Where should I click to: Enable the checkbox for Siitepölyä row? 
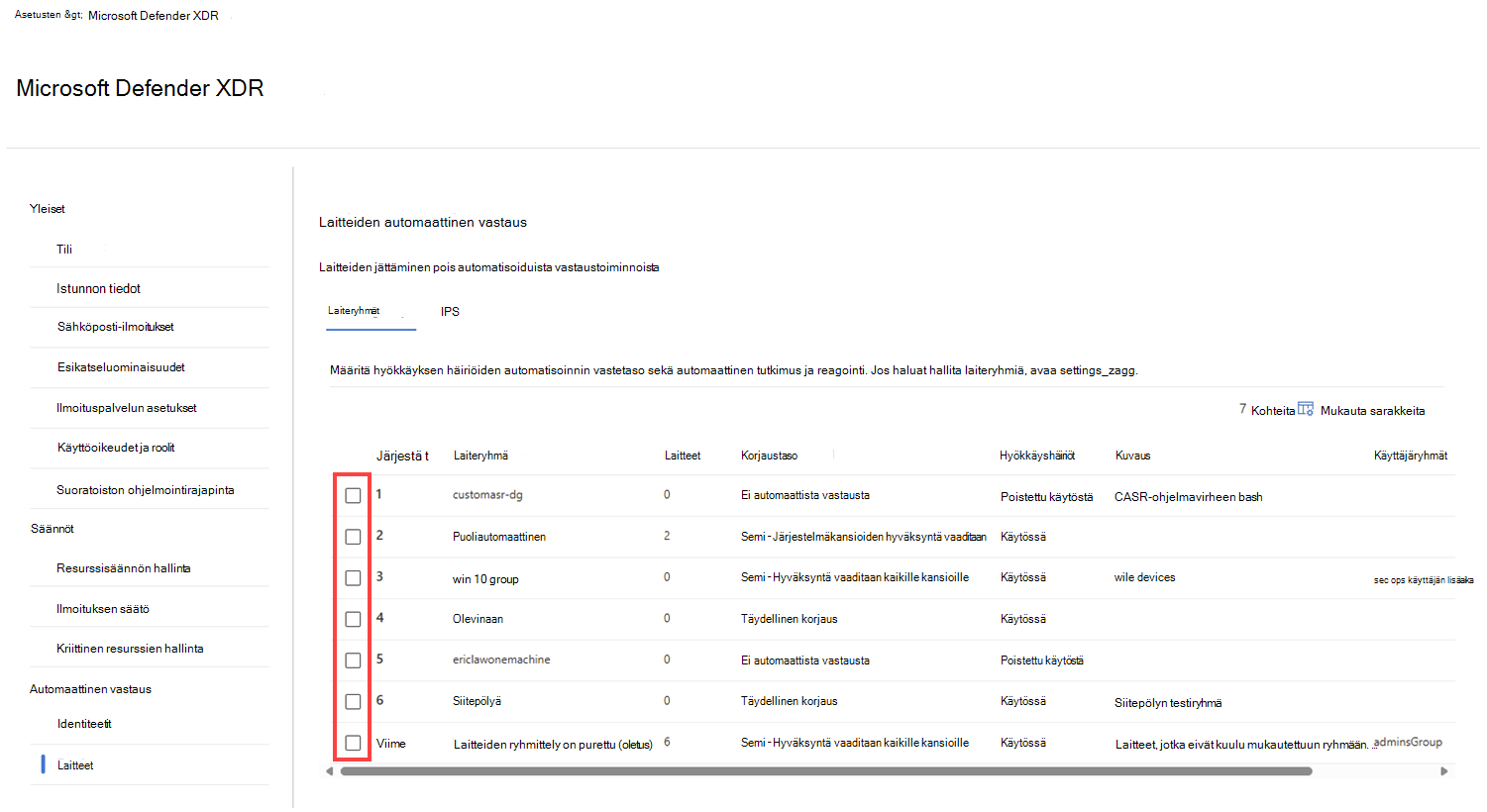pos(353,702)
